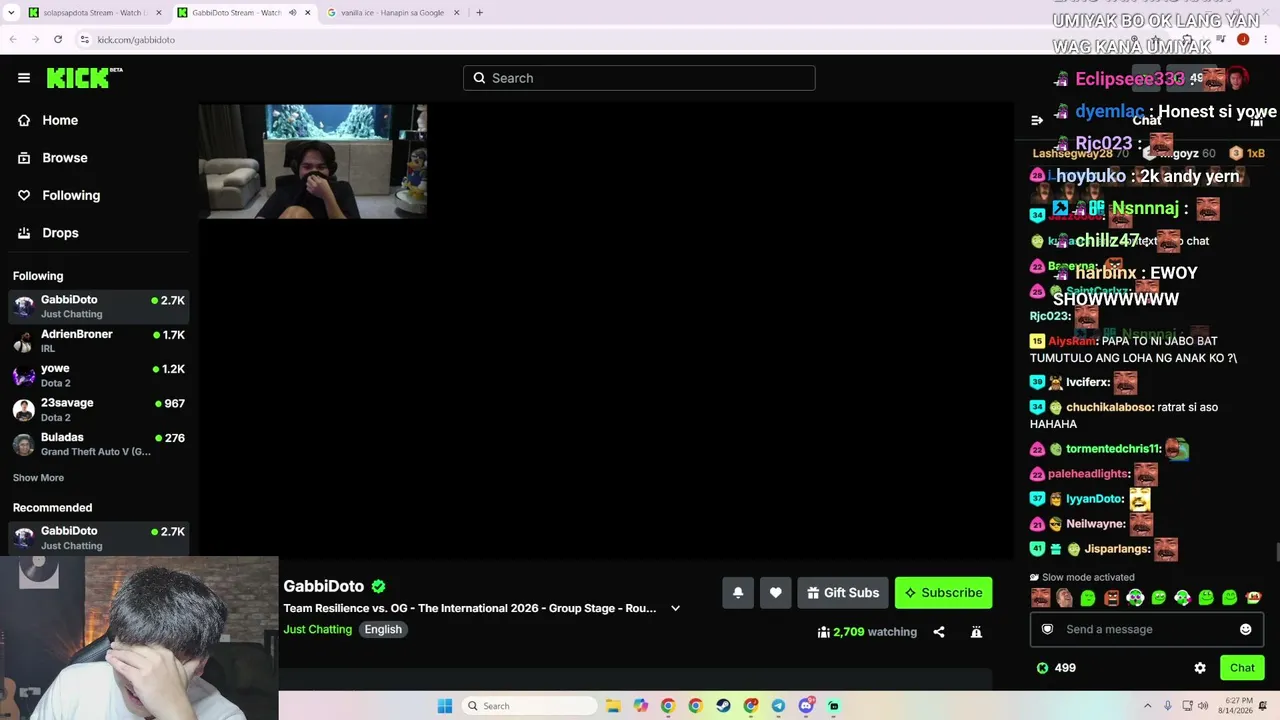Toggle the follow heart button

click(x=775, y=593)
